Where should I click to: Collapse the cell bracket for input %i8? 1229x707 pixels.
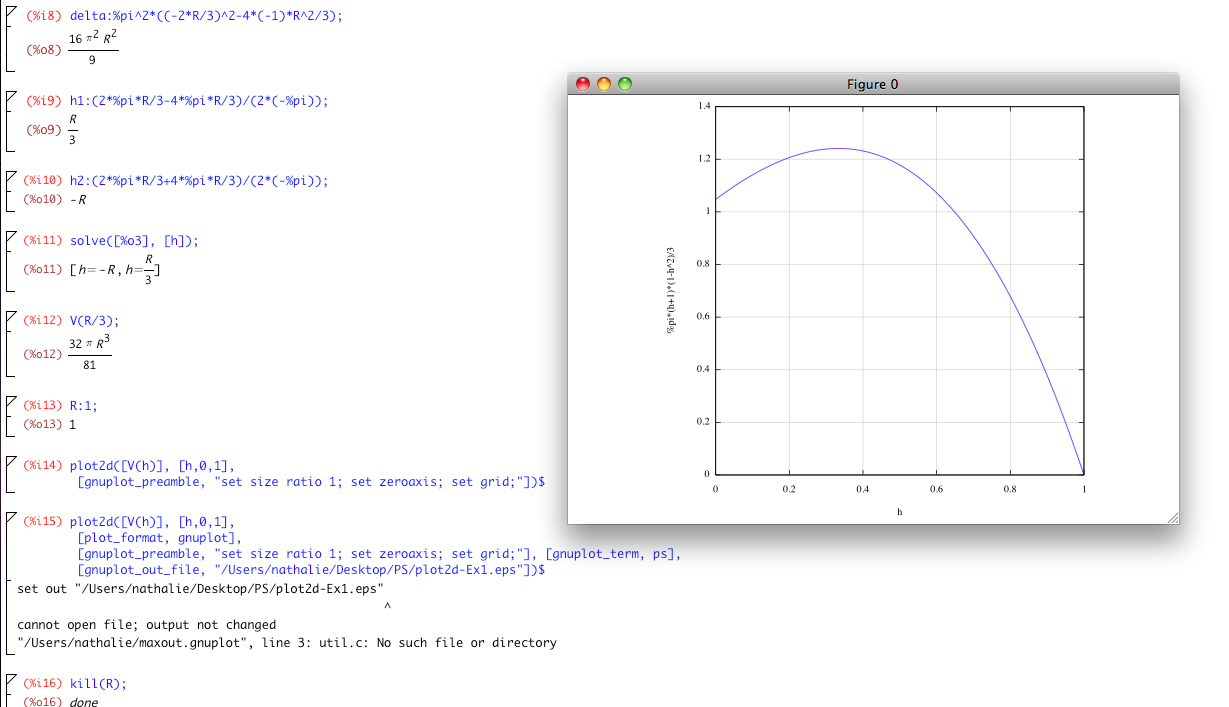pyautogui.click(x=10, y=12)
